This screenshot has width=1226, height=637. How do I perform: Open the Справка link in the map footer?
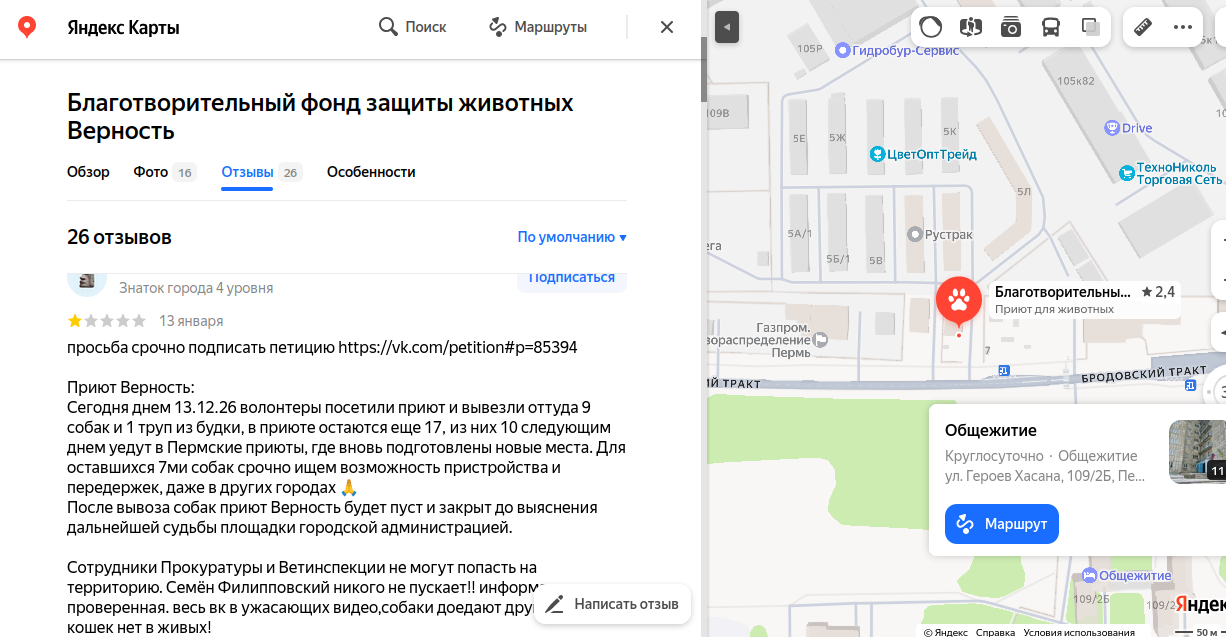pos(995,632)
